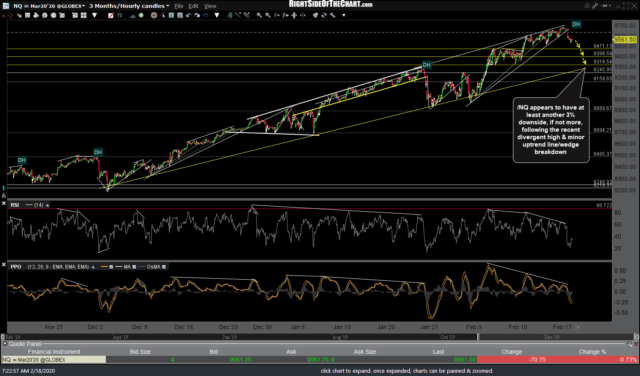Select the red pencil edit icon

click(111, 16)
